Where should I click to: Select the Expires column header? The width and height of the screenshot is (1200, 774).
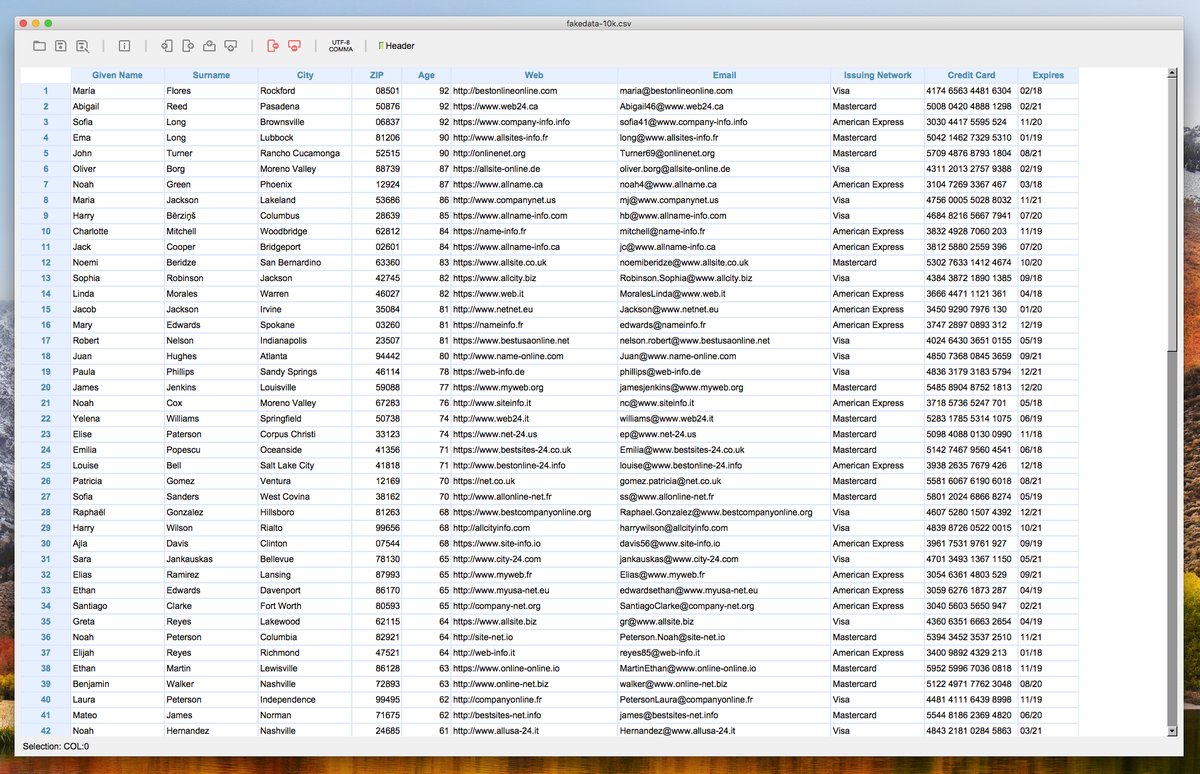[1048, 75]
